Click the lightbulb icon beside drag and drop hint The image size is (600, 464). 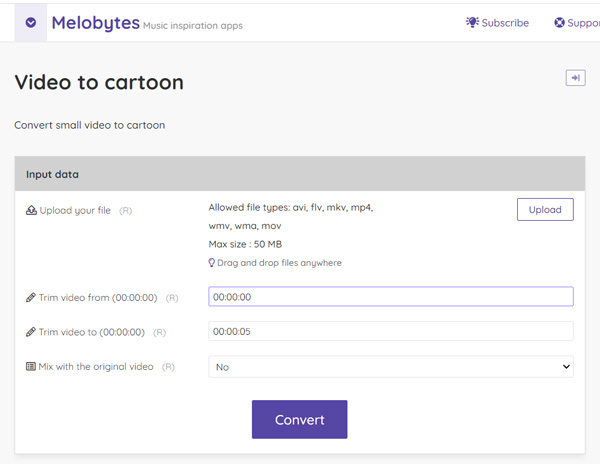tap(212, 263)
